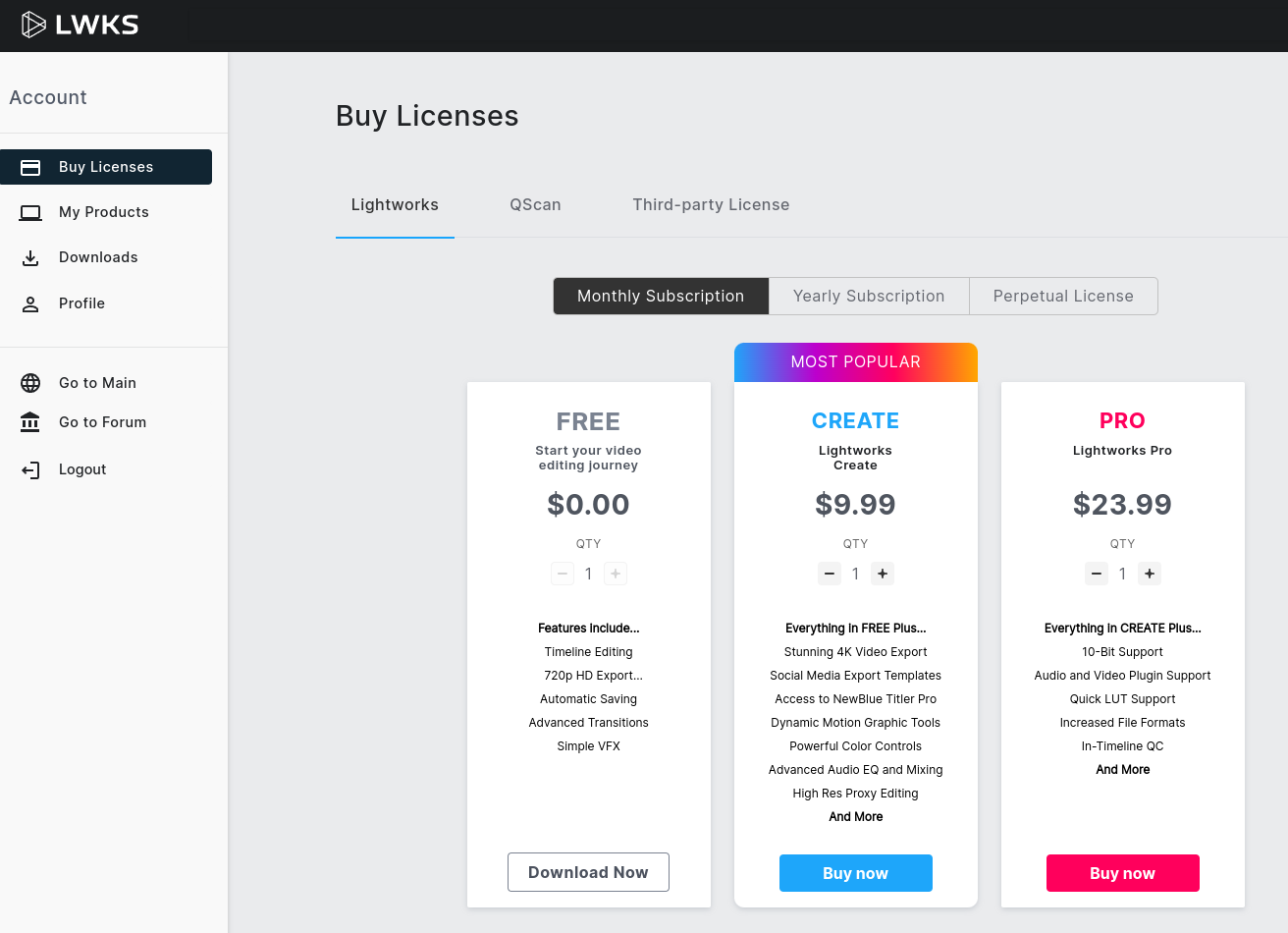The image size is (1288, 933).
Task: Click the pink Buy now button for PRO
Action: pos(1122,873)
